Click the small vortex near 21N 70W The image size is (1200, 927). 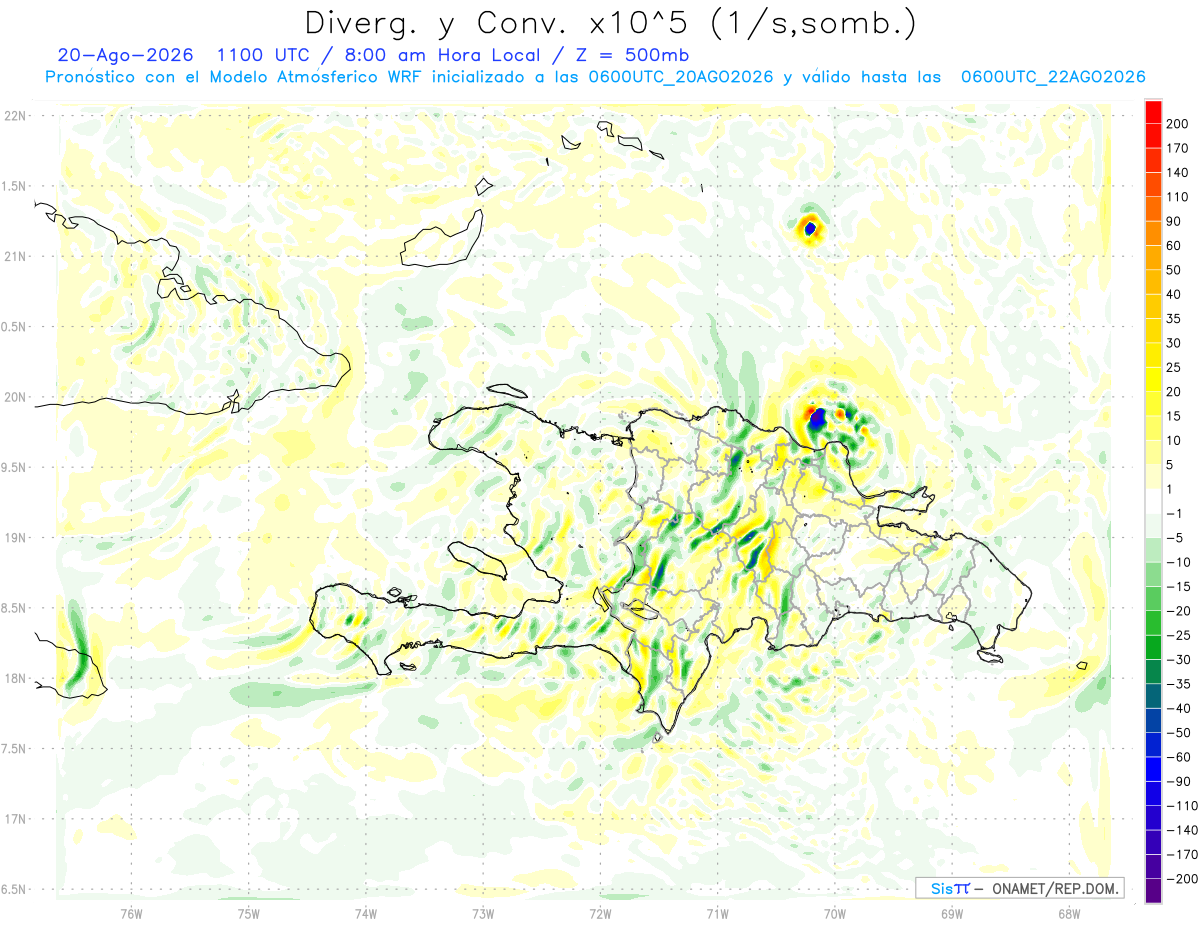809,230
